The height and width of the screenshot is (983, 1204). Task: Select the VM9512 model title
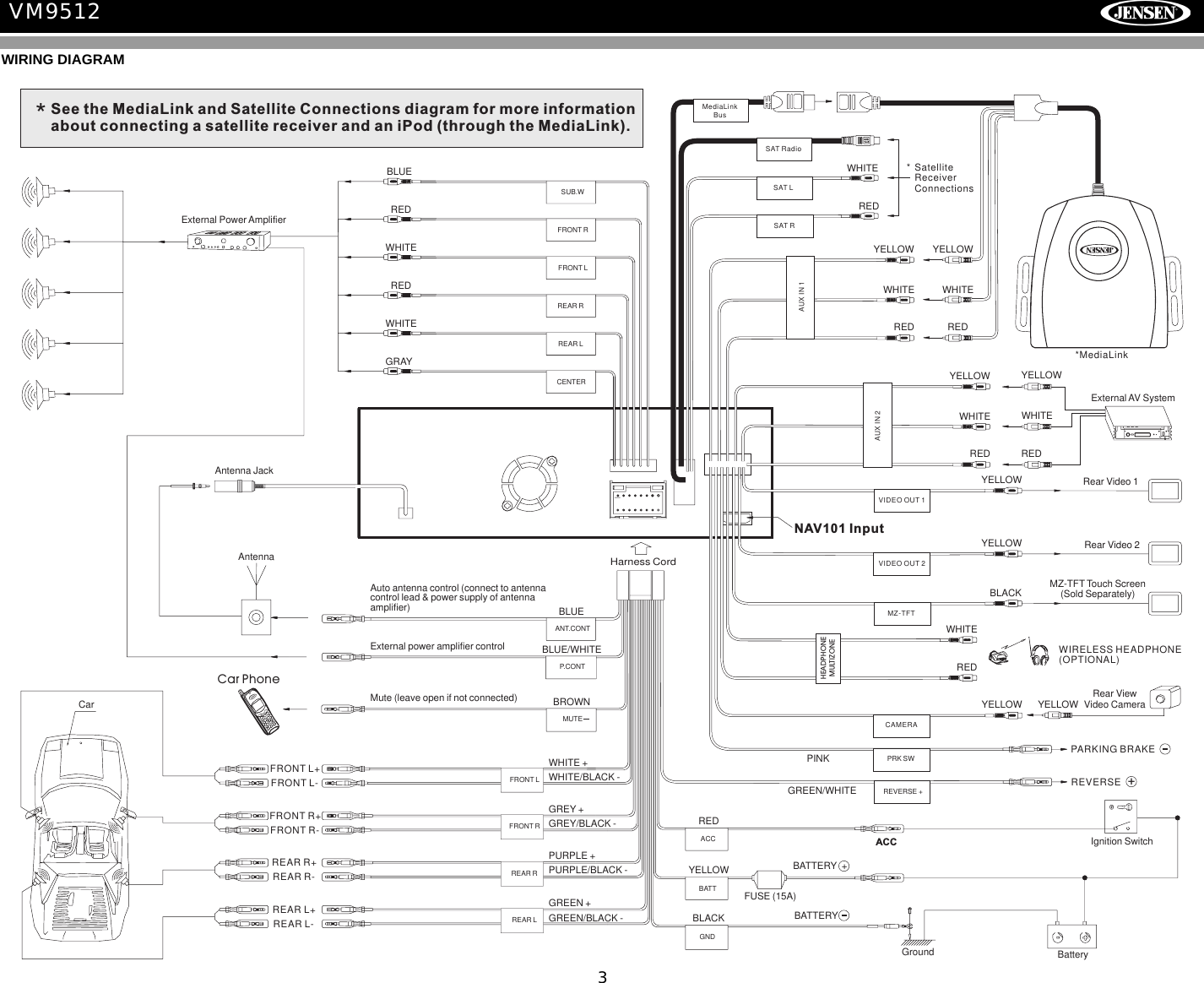coord(54,12)
